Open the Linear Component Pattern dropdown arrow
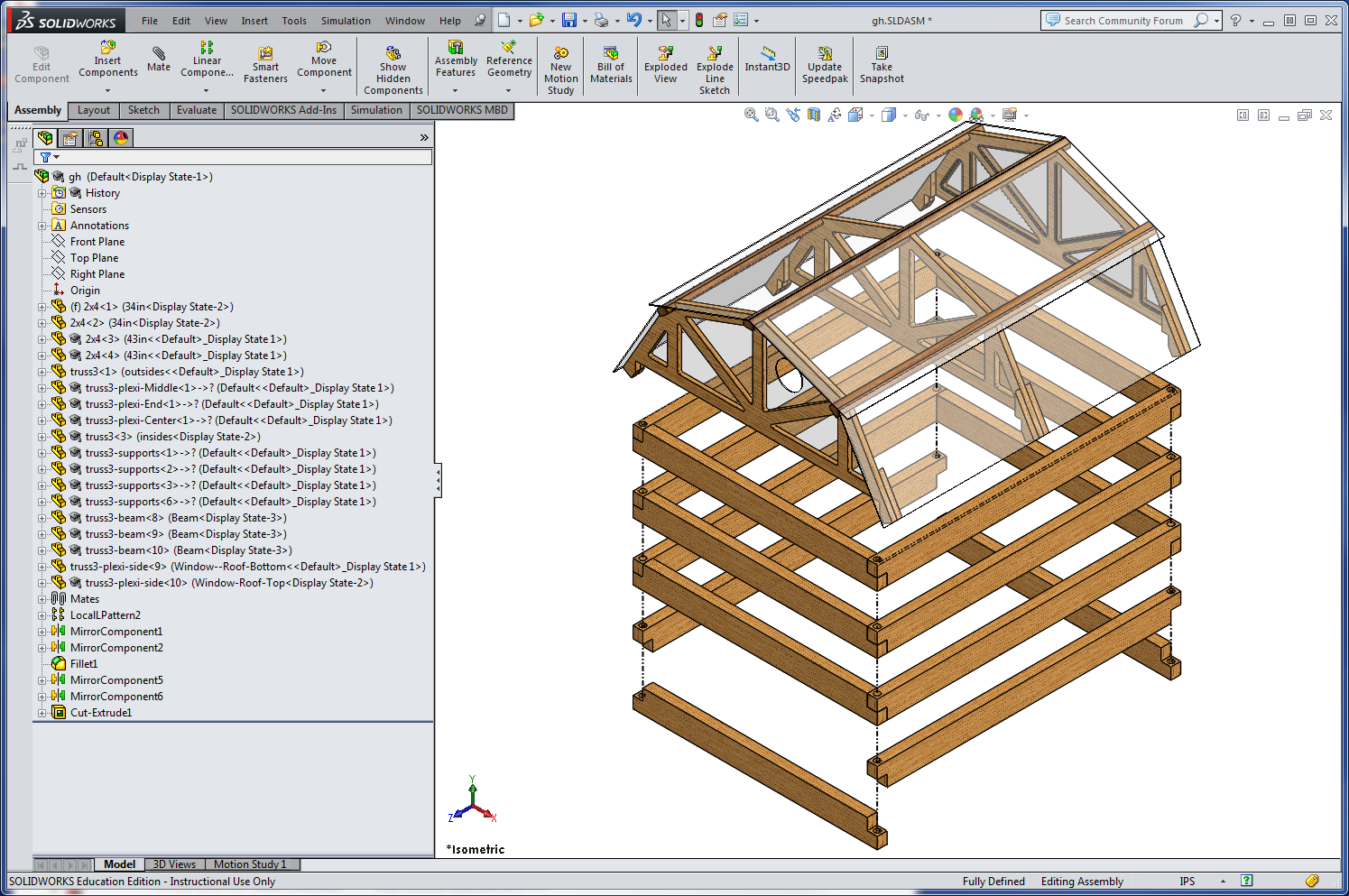Image resolution: width=1349 pixels, height=896 pixels. click(x=206, y=90)
